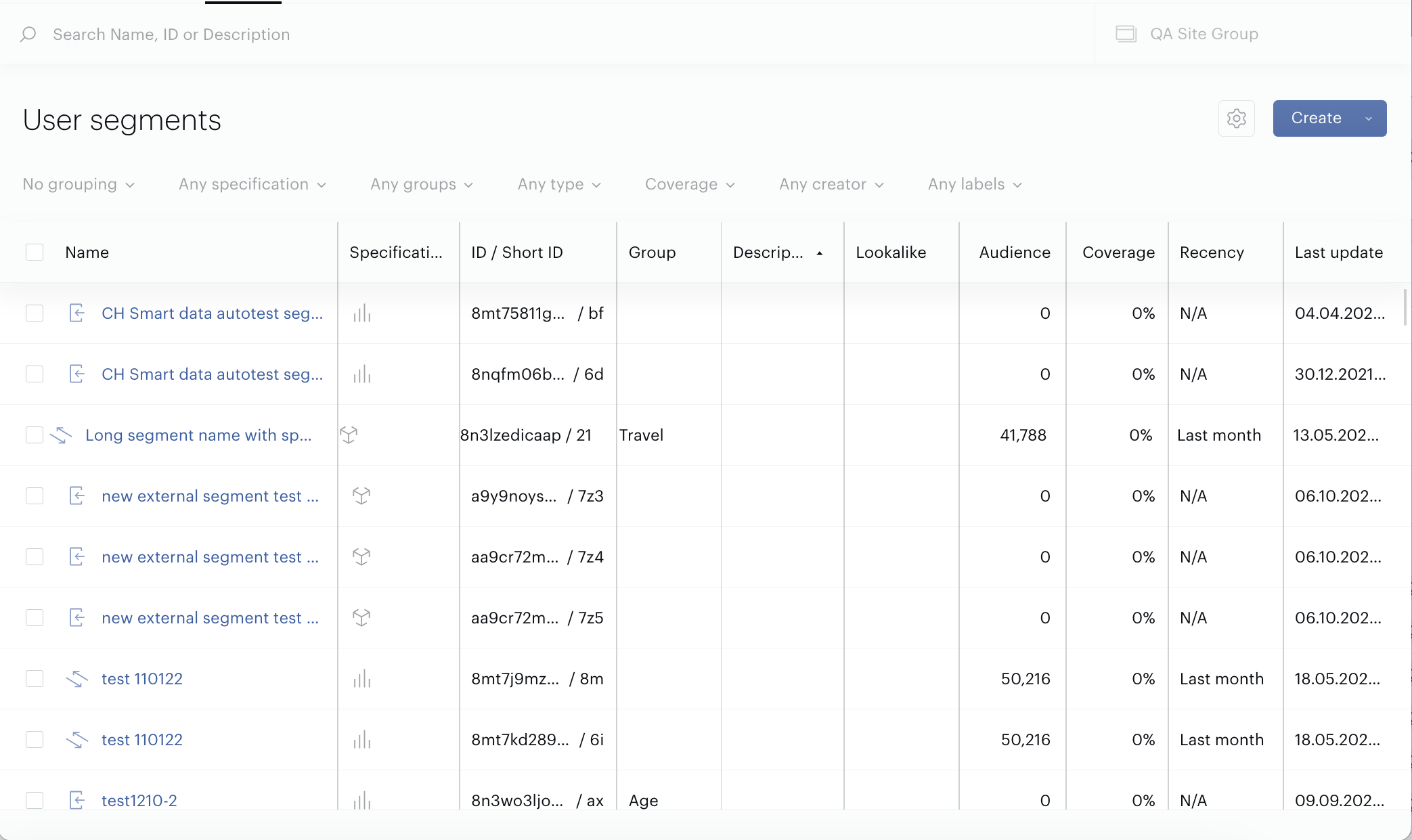Check the Long segment name row checkbox
Screen dimensions: 1412x840
[35, 435]
